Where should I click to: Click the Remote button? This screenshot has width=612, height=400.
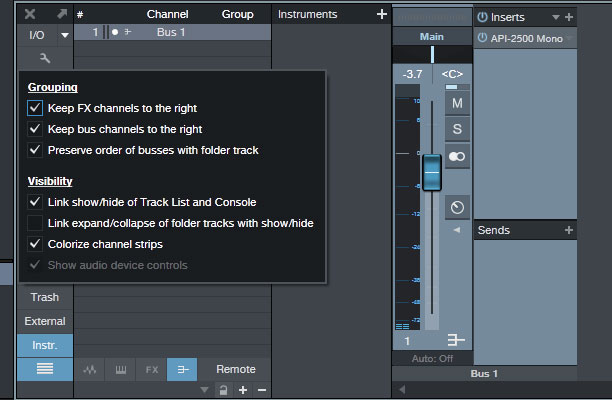click(236, 369)
